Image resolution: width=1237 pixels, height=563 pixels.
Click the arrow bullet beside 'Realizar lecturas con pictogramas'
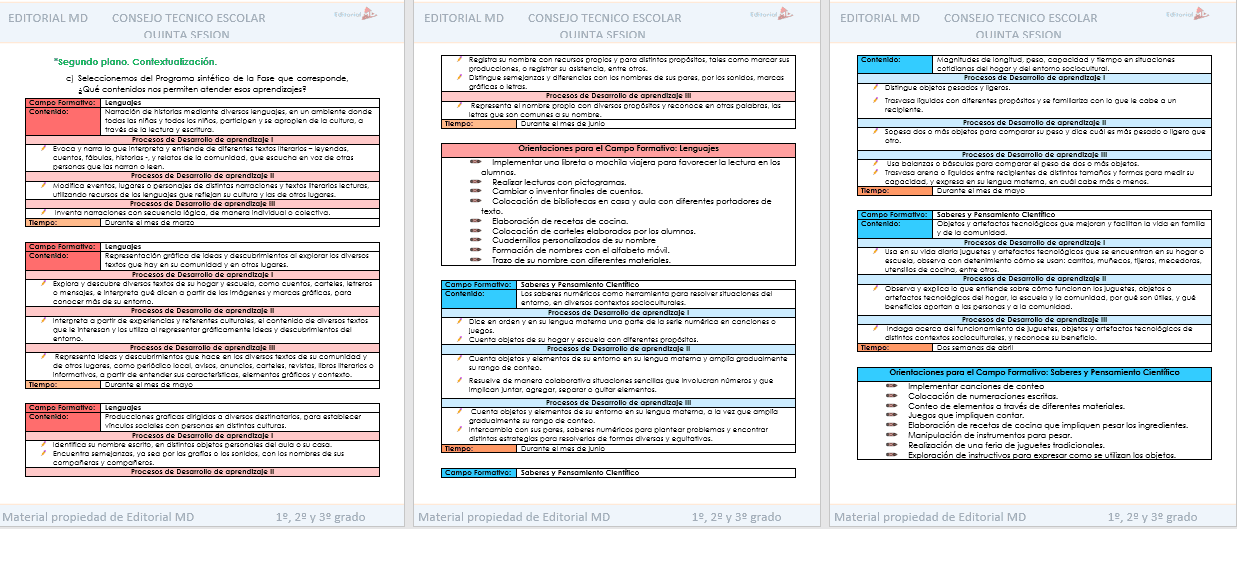click(476, 183)
